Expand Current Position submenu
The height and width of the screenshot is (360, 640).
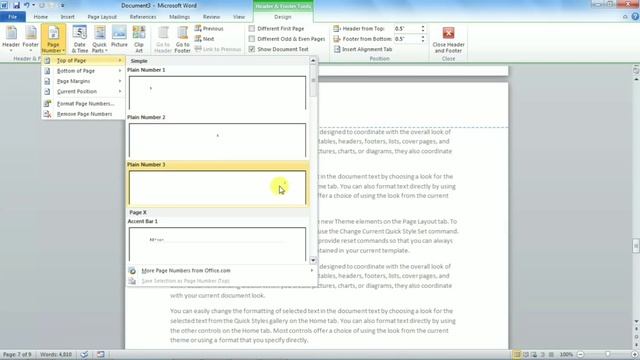[x=83, y=91]
